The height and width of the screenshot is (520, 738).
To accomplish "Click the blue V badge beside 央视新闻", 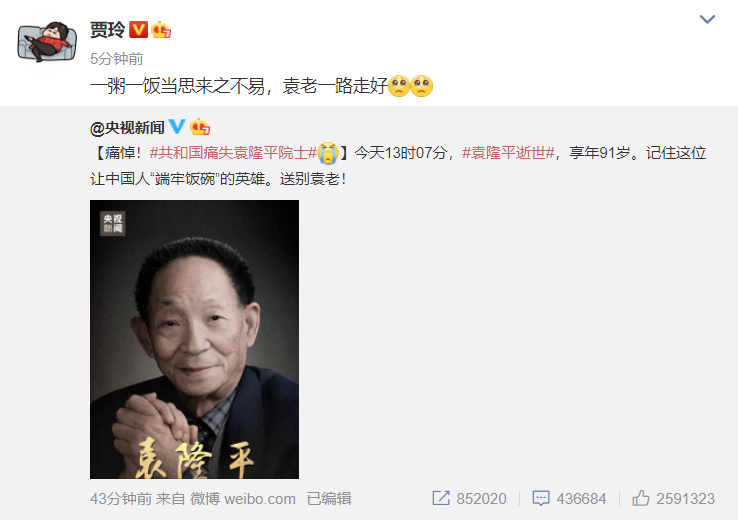I will [177, 126].
